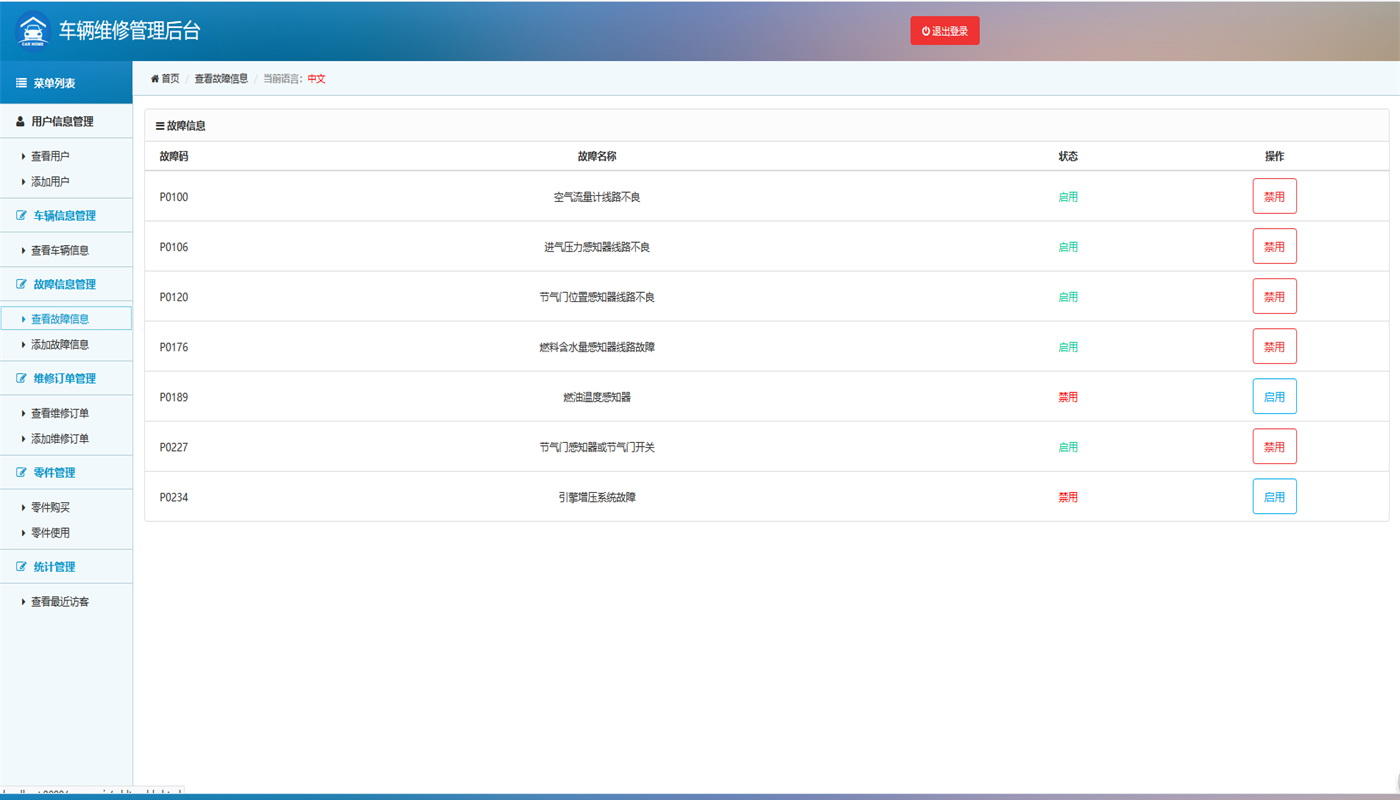Screen dimensions: 1400x800
Task: Click fault code cell P0227
Action: click(174, 447)
